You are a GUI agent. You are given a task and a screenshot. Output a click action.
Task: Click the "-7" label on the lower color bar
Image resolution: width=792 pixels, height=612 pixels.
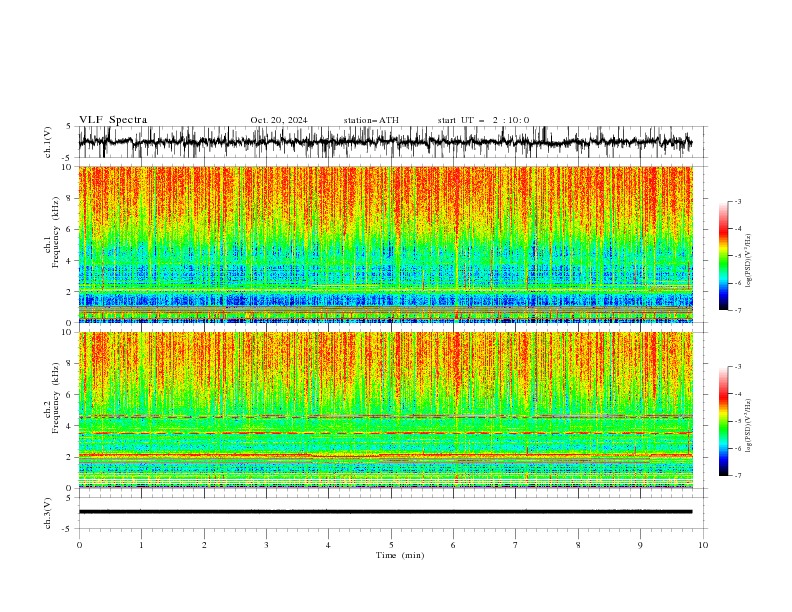coord(738,476)
